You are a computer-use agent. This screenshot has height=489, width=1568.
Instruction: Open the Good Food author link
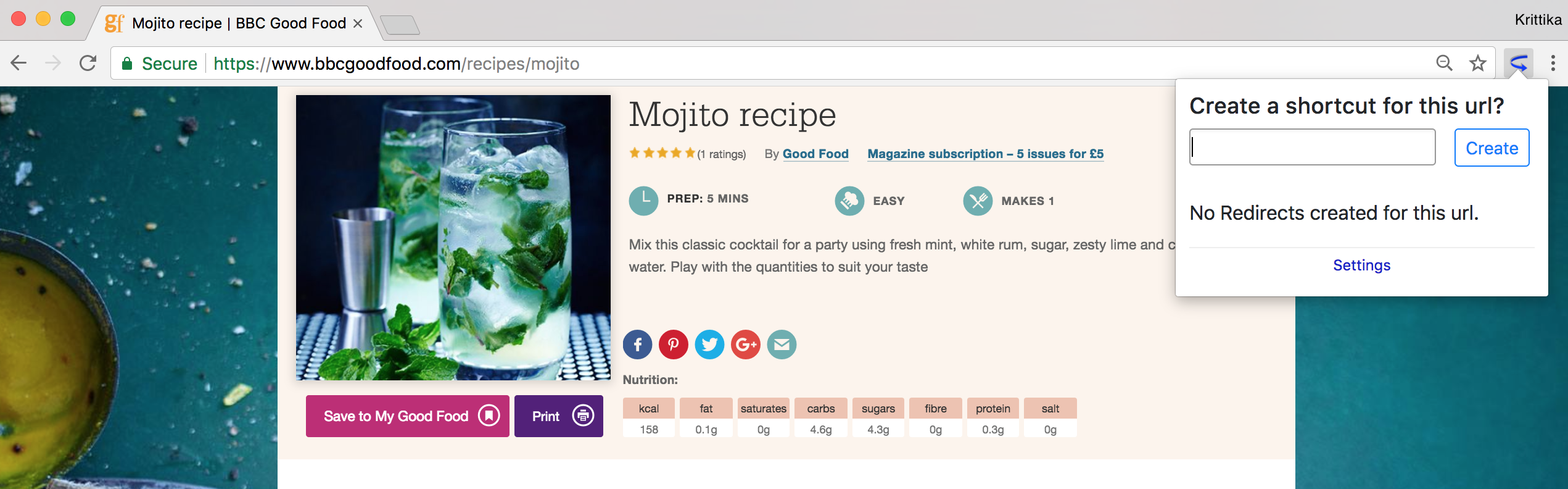[x=815, y=154]
